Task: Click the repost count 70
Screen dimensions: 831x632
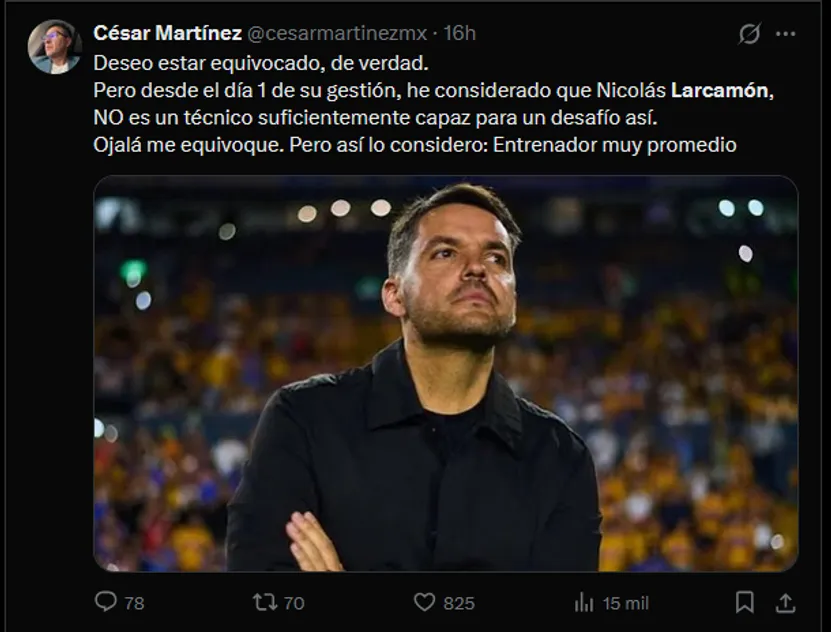Action: [293, 603]
